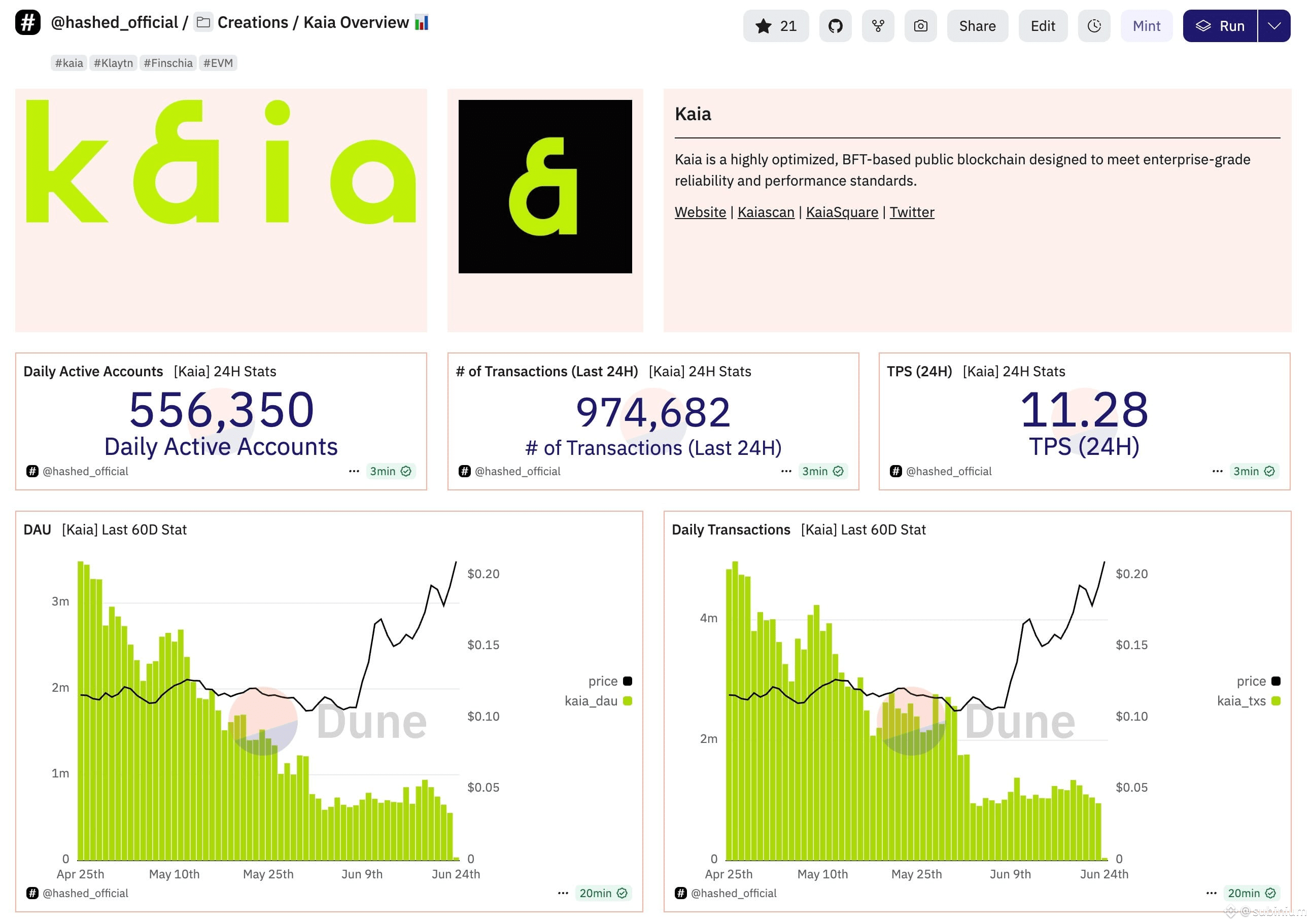1311x924 pixels.
Task: Open options menu on Daily Transactions card
Action: (x=1211, y=893)
